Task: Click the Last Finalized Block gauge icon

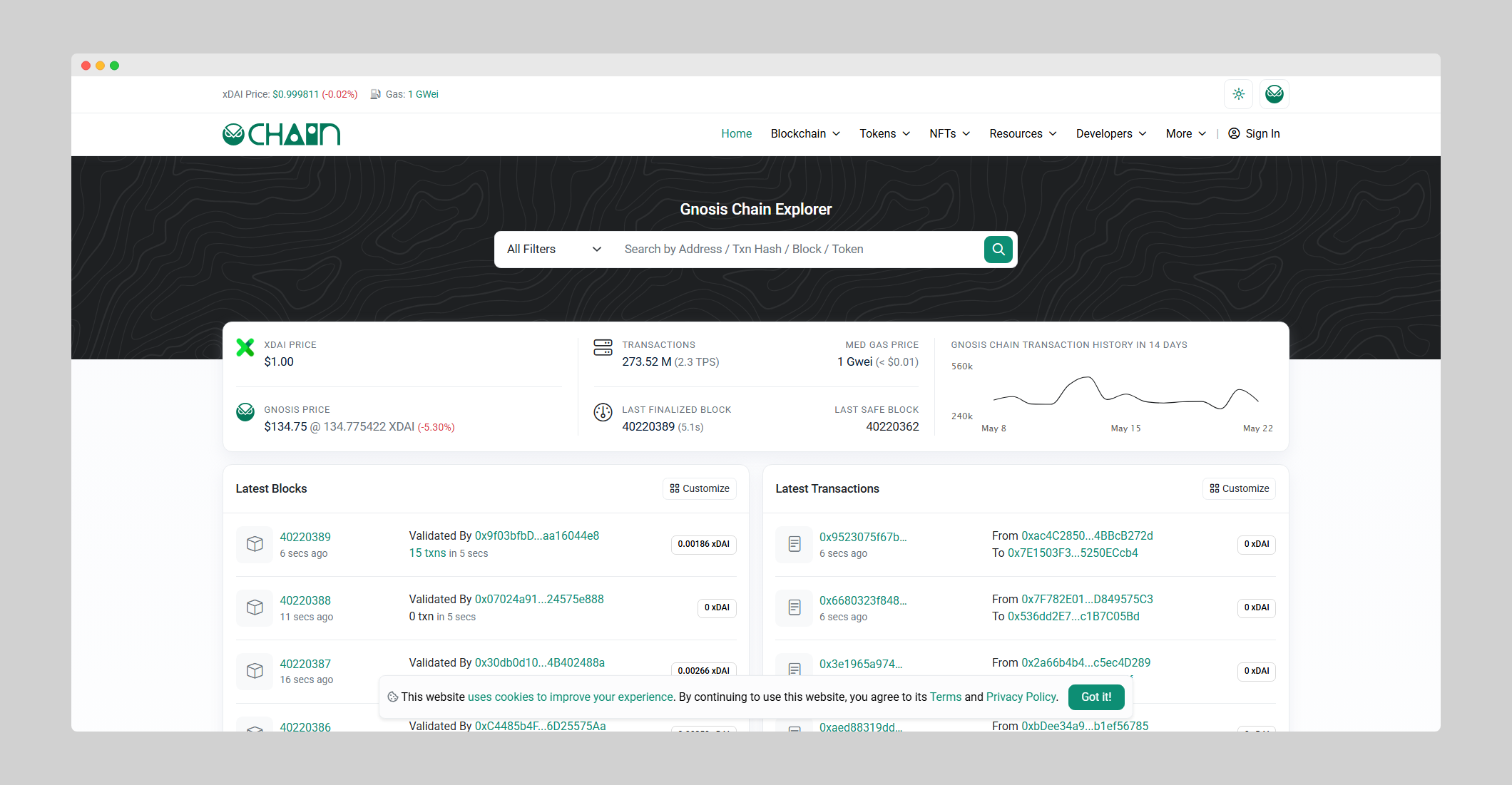Action: click(603, 412)
